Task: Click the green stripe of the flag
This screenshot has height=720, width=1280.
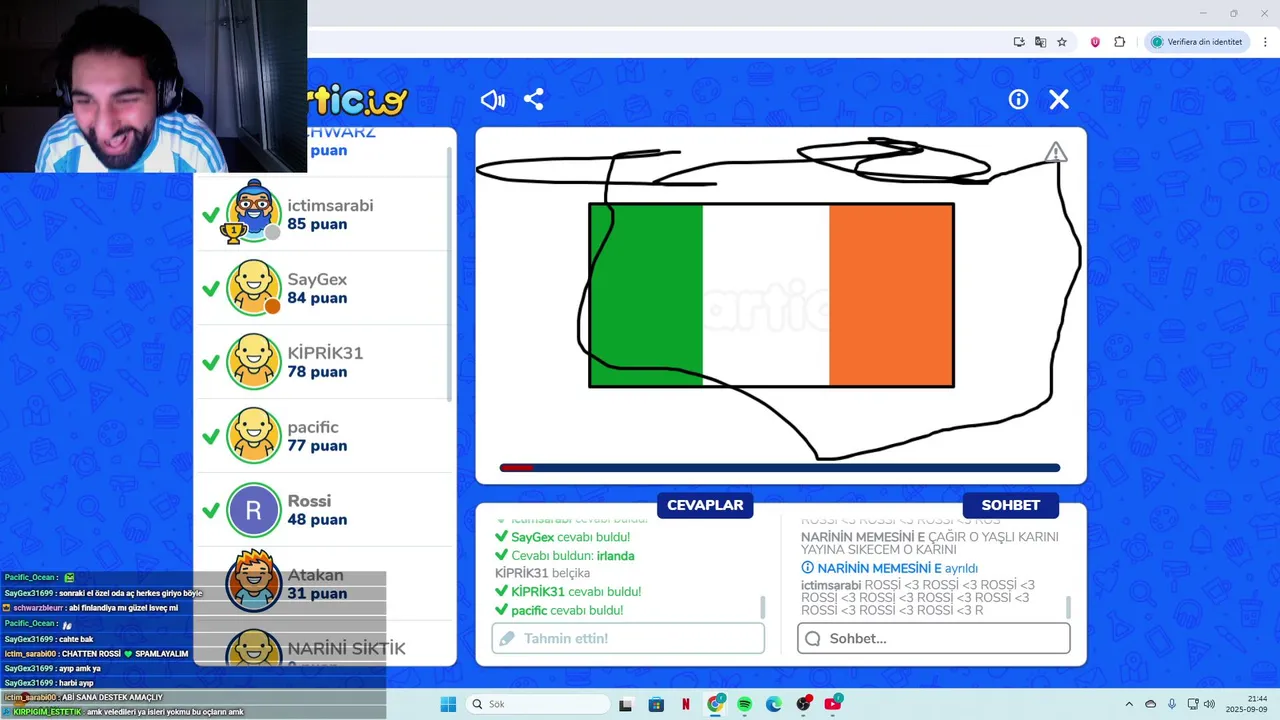Action: [x=646, y=295]
